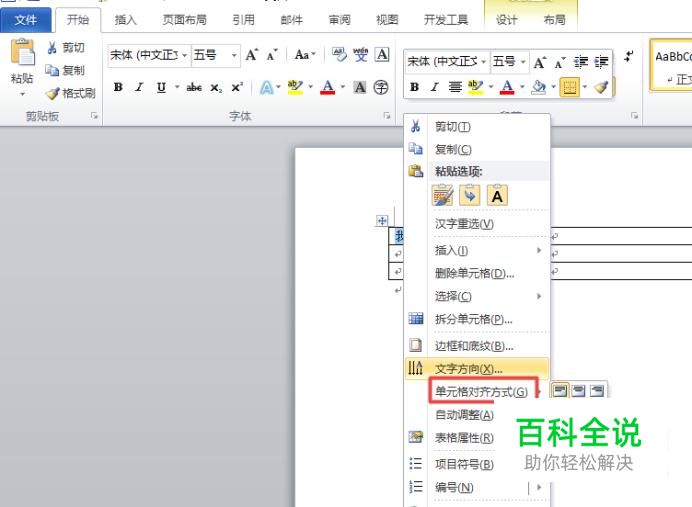Click Grow Font on the mini toolbar
This screenshot has width=692, height=507.
(540, 63)
